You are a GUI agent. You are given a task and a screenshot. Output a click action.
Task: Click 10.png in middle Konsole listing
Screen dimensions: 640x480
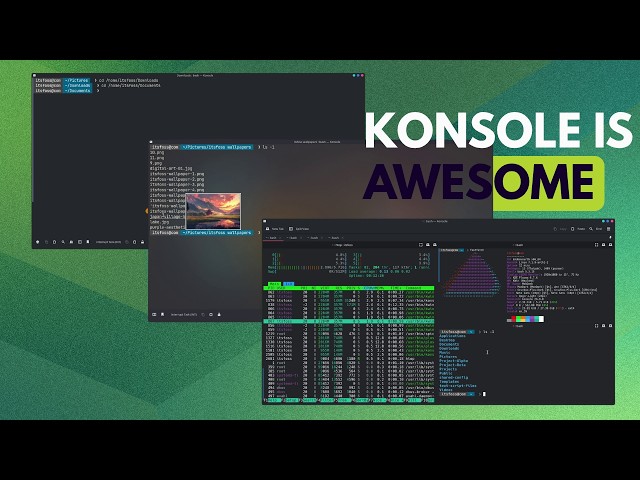tap(157, 152)
